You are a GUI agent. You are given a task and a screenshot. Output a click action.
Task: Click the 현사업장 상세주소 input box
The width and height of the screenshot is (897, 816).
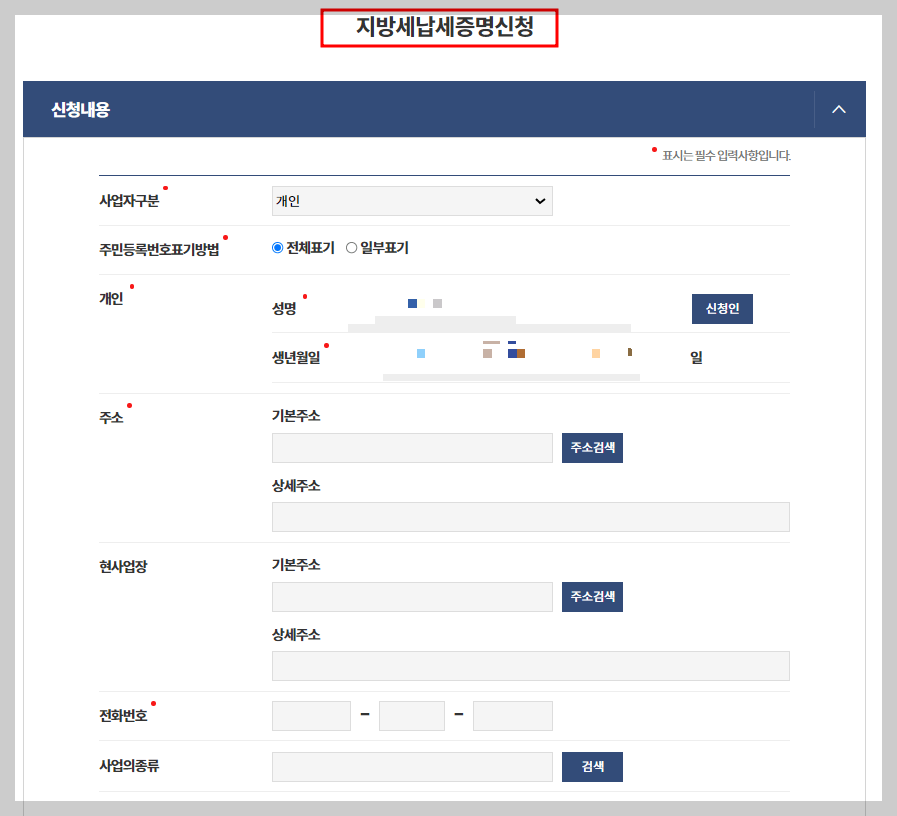click(x=530, y=665)
